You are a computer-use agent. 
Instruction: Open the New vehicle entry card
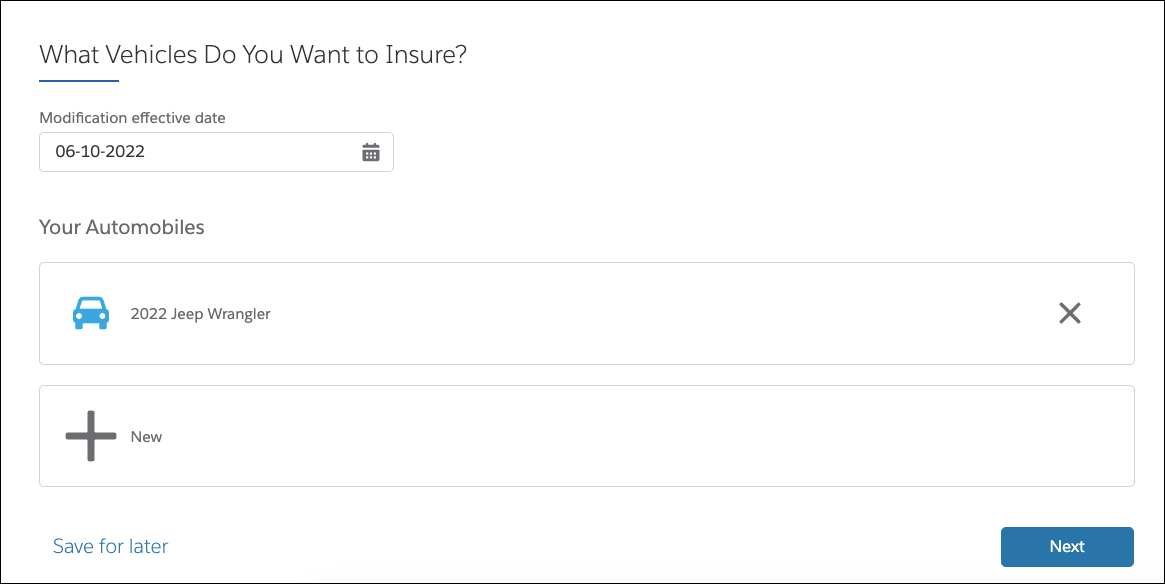click(586, 435)
